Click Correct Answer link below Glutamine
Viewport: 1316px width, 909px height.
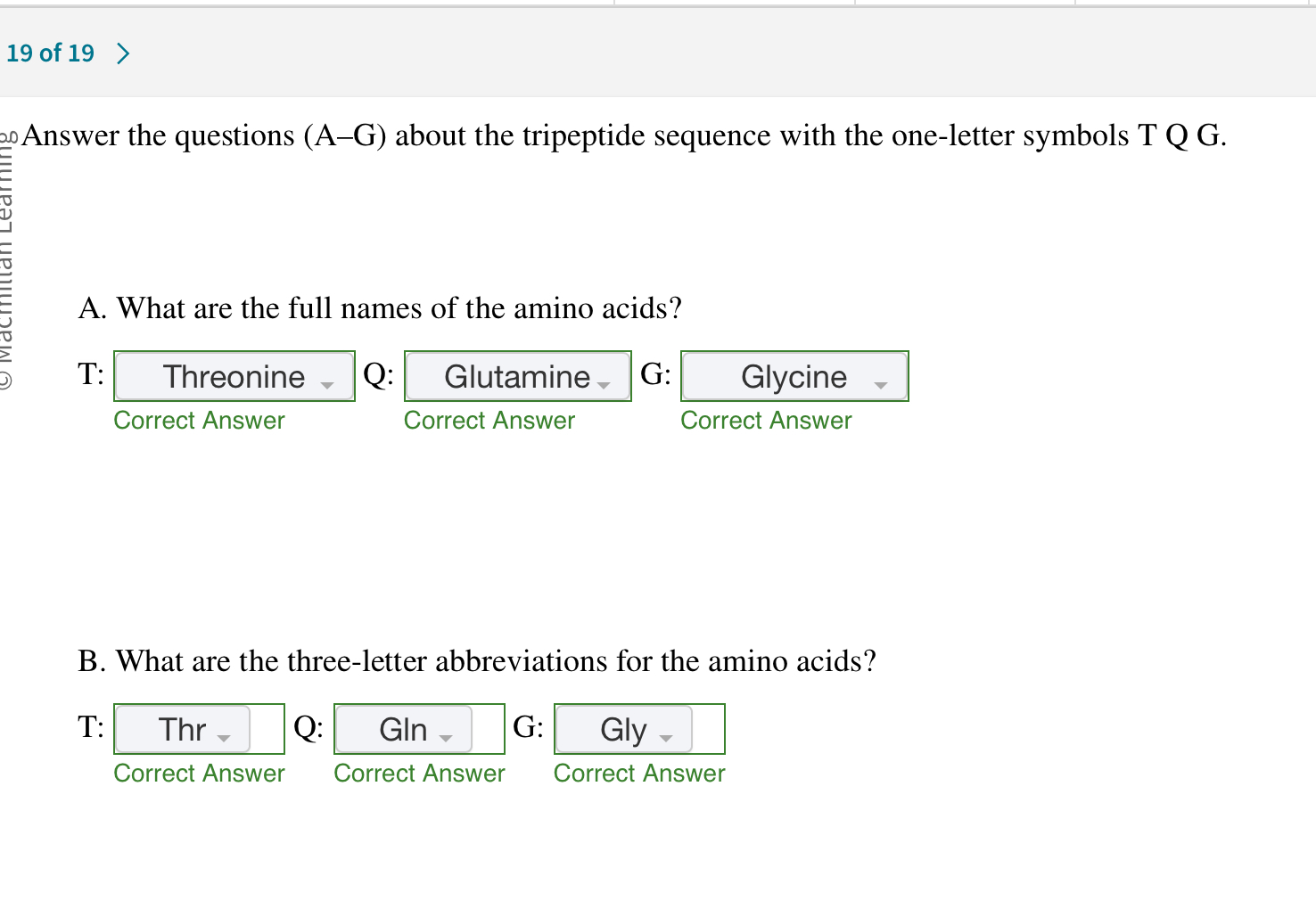(x=489, y=420)
